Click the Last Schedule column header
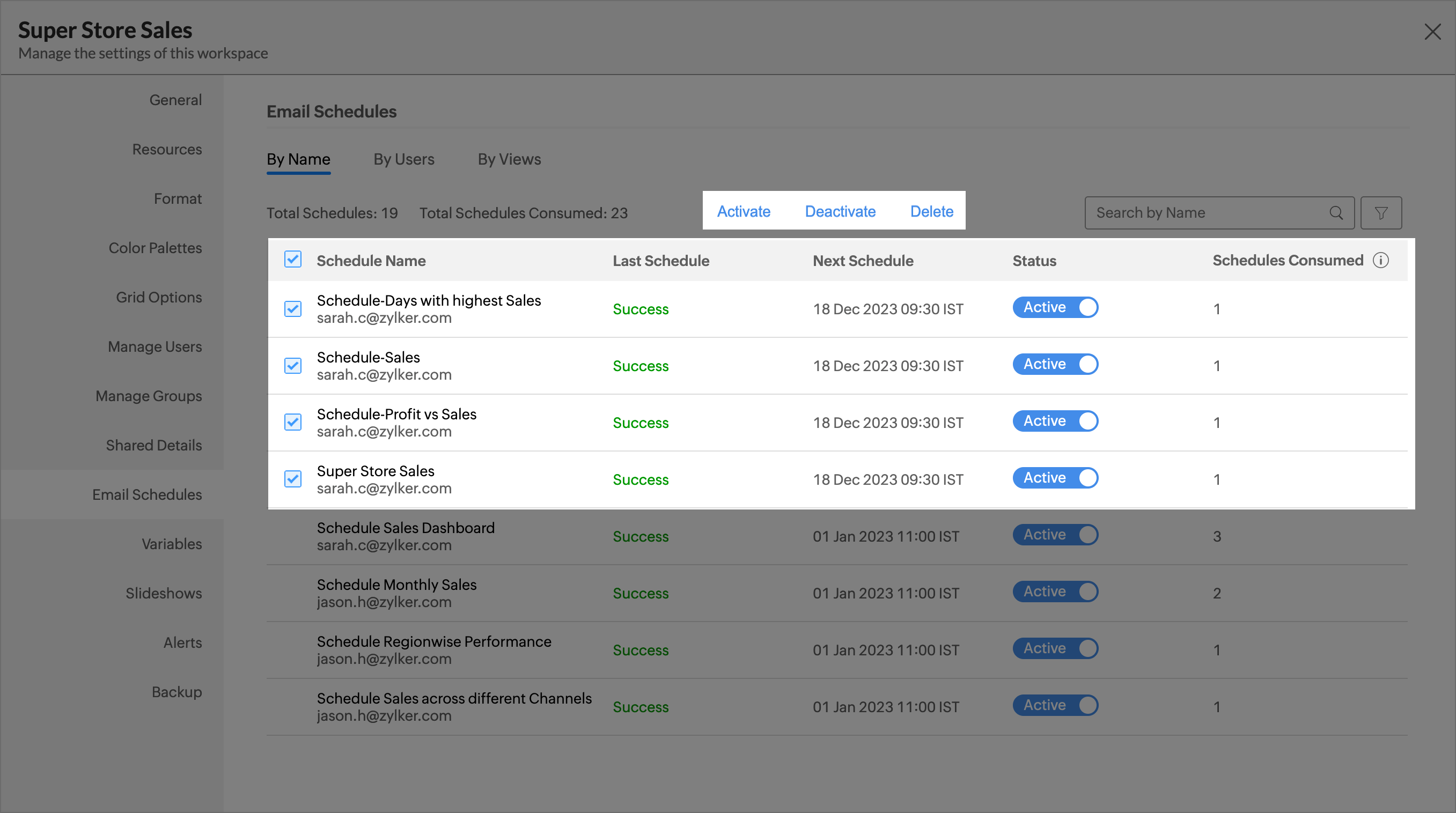 (661, 261)
